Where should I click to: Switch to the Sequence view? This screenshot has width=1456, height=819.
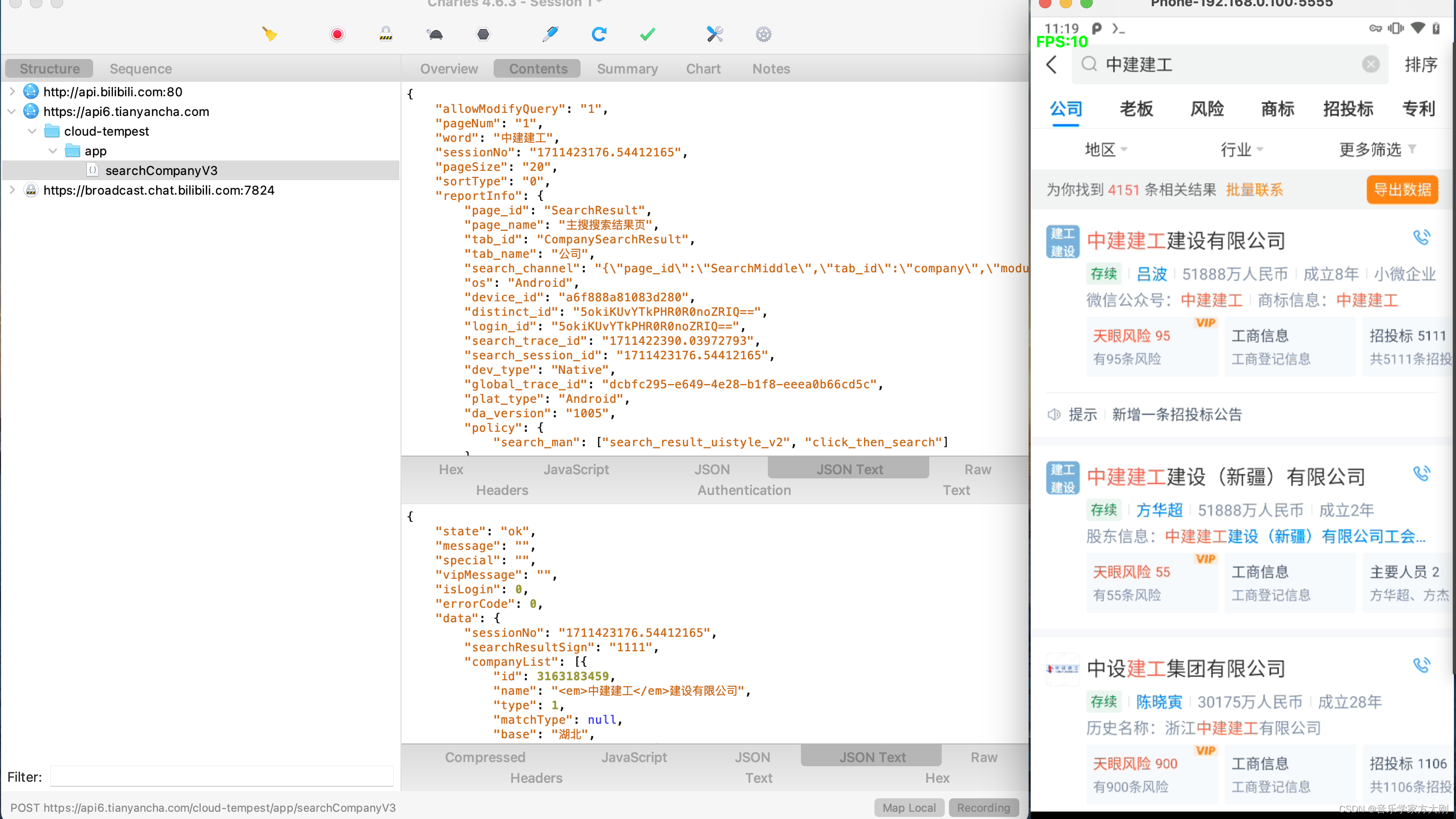coord(141,68)
